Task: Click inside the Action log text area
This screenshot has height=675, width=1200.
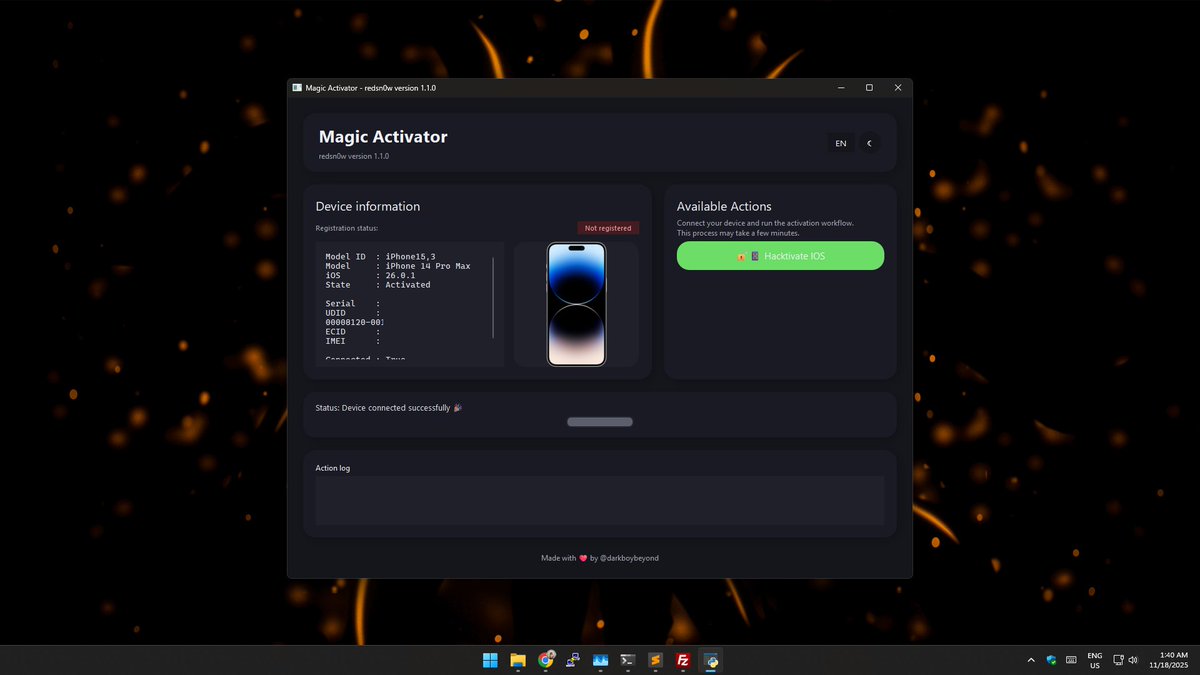Action: [600, 500]
